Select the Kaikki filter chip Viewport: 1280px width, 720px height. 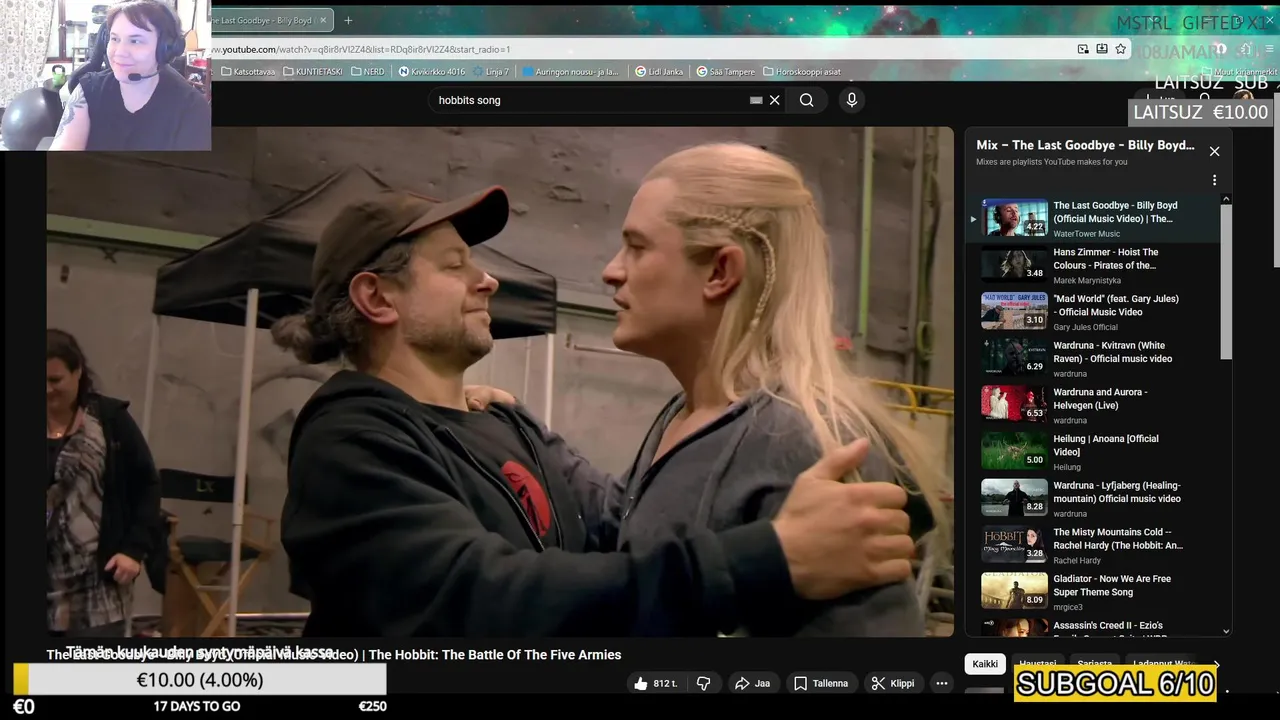tap(985, 664)
